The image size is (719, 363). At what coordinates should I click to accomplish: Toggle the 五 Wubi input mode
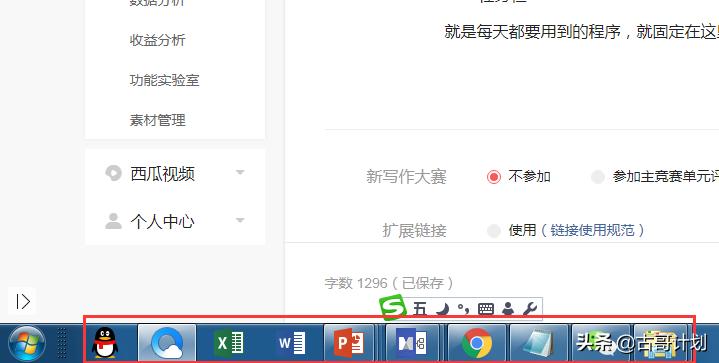pos(420,309)
